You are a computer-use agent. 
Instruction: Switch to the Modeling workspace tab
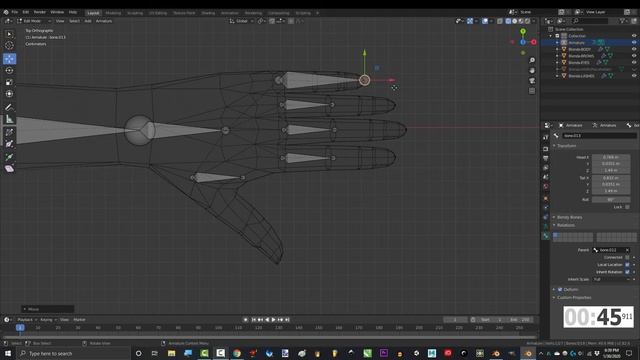tap(113, 13)
